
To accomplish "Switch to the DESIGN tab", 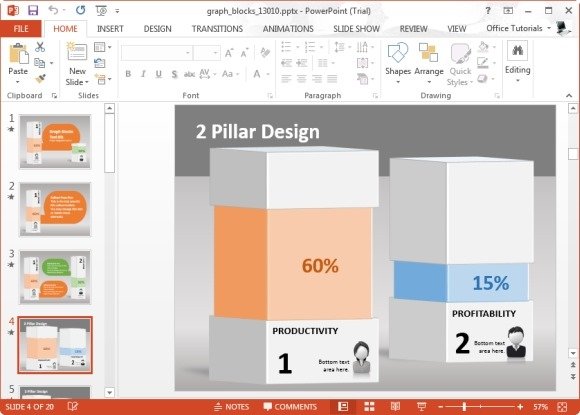I will 158,29.
